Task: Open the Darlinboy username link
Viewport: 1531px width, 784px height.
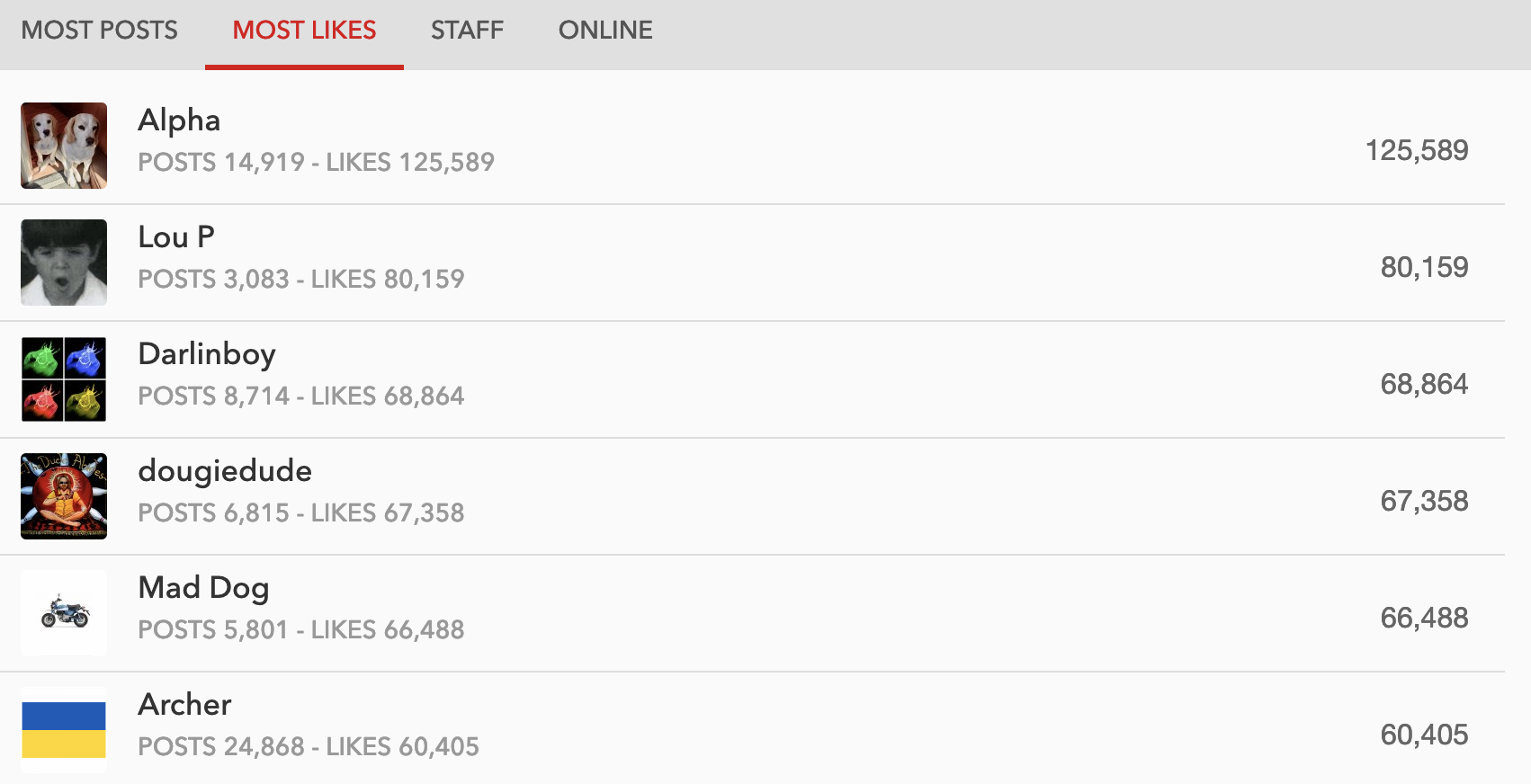Action: click(207, 354)
